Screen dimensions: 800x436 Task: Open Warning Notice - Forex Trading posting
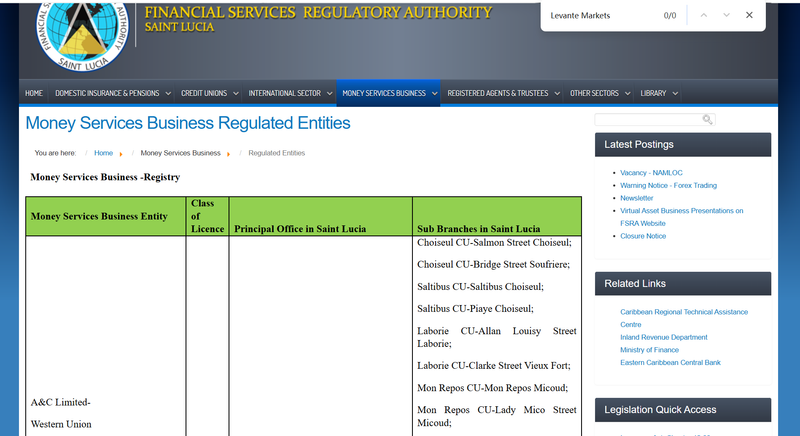(x=668, y=186)
